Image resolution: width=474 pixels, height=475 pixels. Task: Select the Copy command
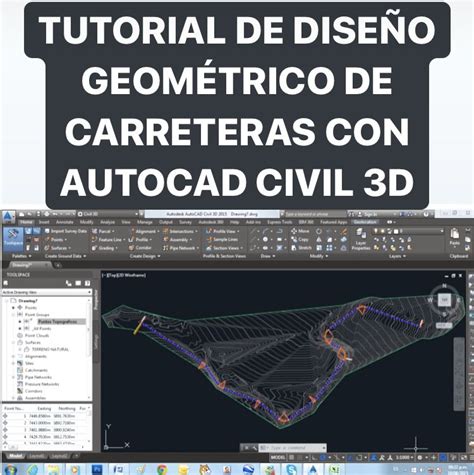tap(300, 240)
